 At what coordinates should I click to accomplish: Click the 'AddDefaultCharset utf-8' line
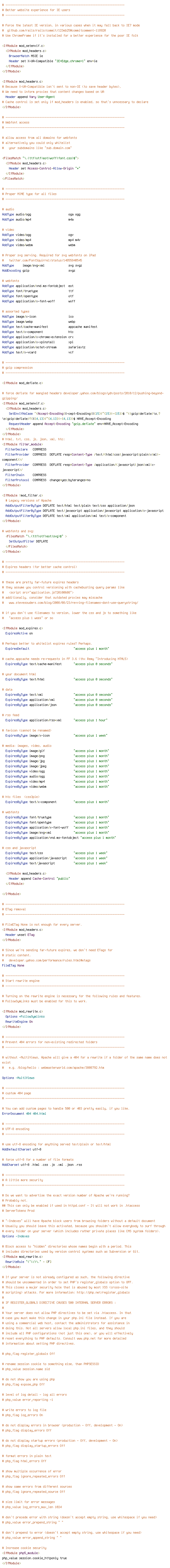[21, 1149]
